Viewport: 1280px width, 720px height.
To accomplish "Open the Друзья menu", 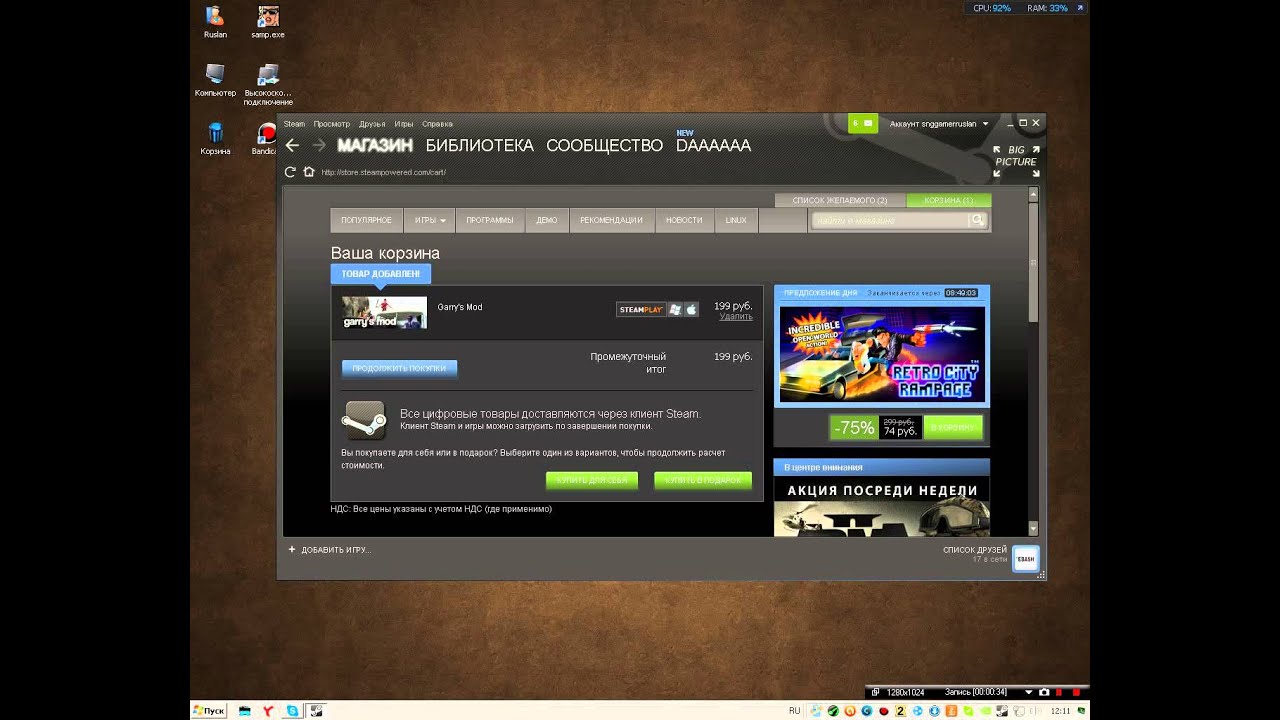I will (x=372, y=124).
